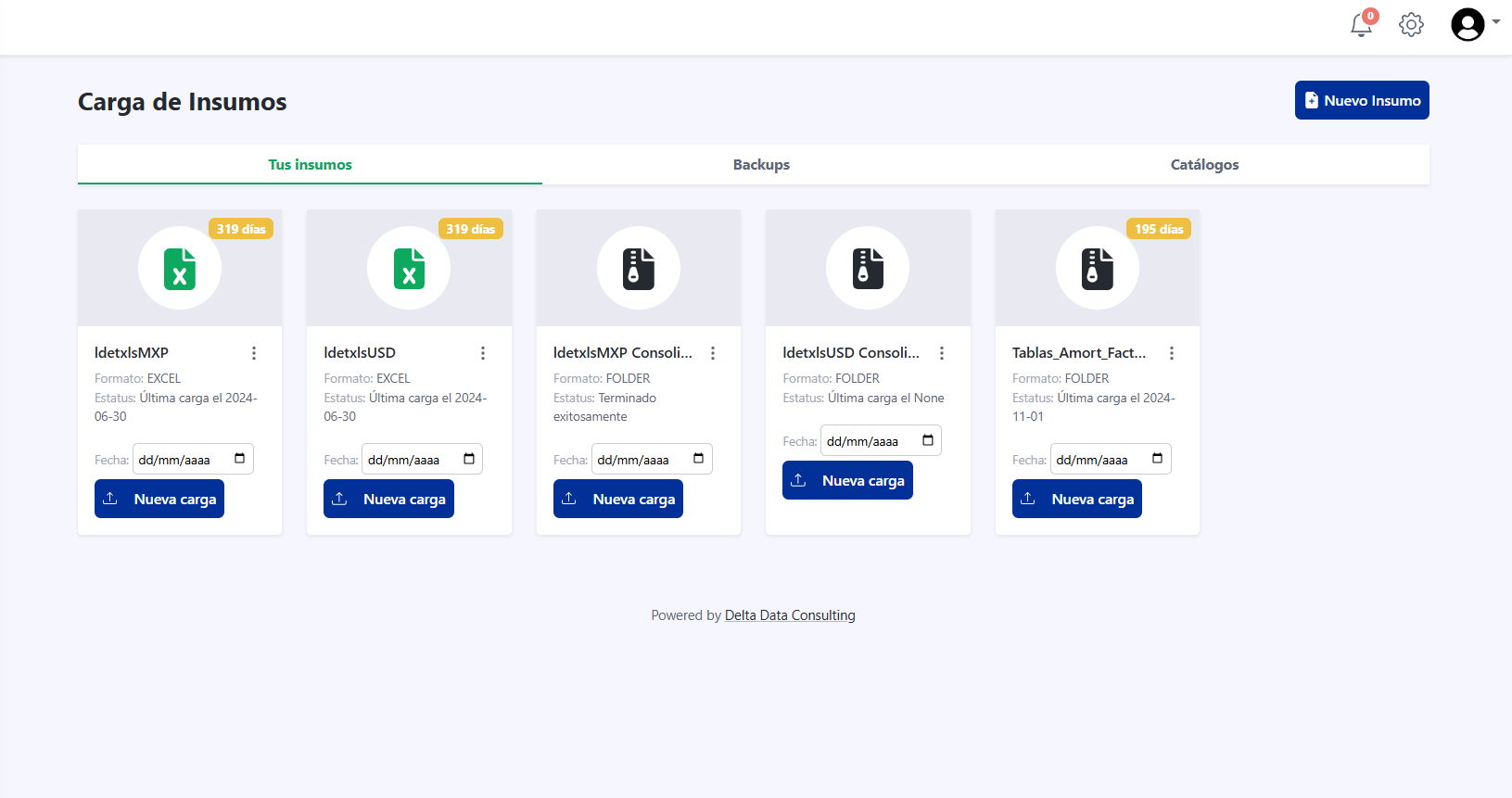Click the Fecha date input for IdetxlsMXP
The image size is (1512, 798).
[181, 460]
